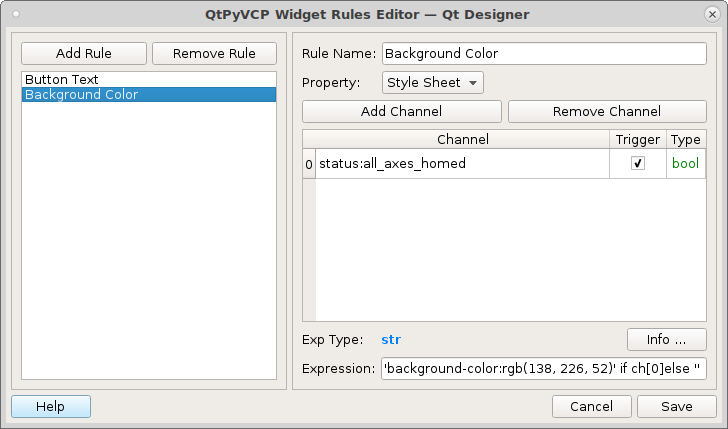Viewport: 728px width, 429px height.
Task: Save the widget rules
Action: point(677,407)
